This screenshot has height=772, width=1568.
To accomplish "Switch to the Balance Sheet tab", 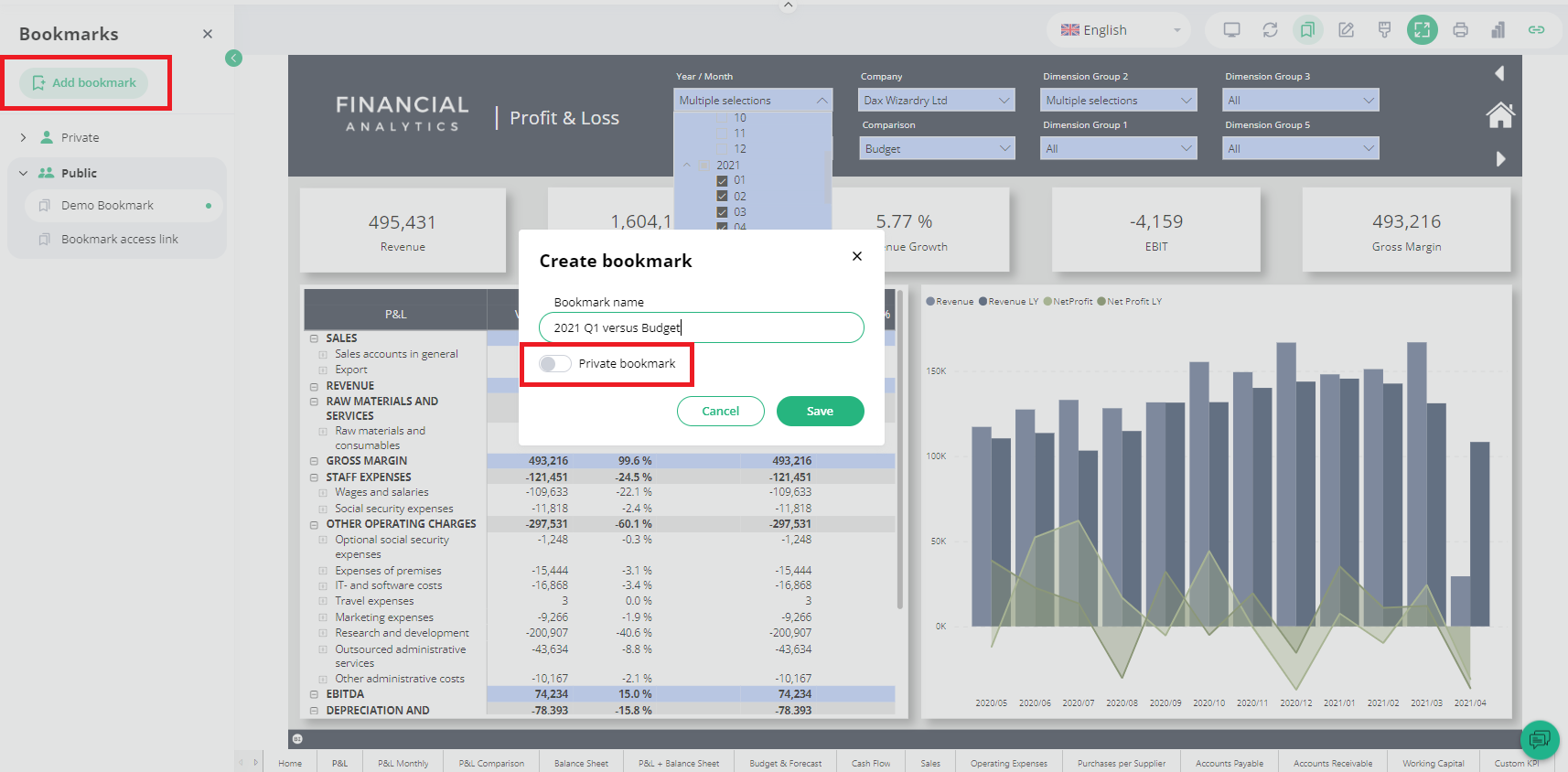I will pos(581,763).
